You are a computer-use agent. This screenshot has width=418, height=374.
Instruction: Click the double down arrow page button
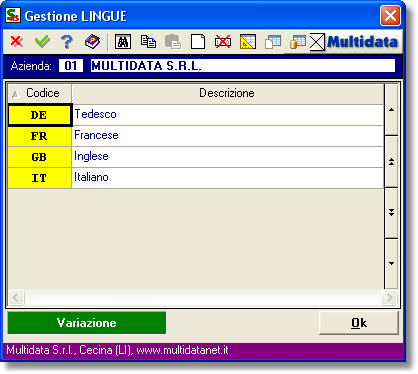(x=392, y=212)
